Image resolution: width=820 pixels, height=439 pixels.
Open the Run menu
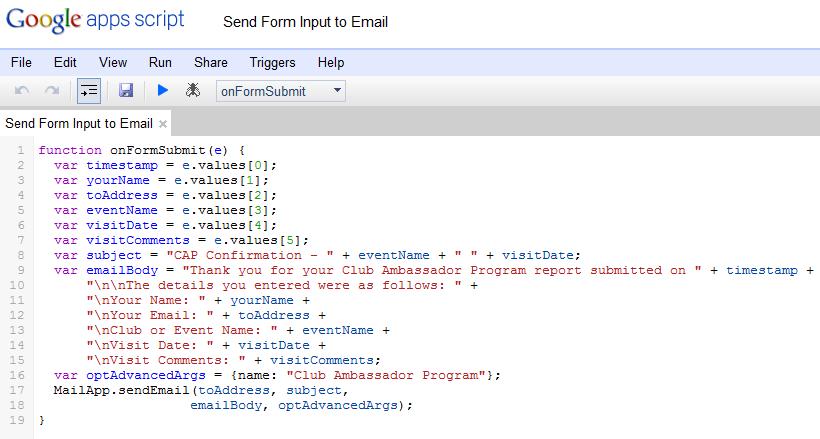point(160,62)
